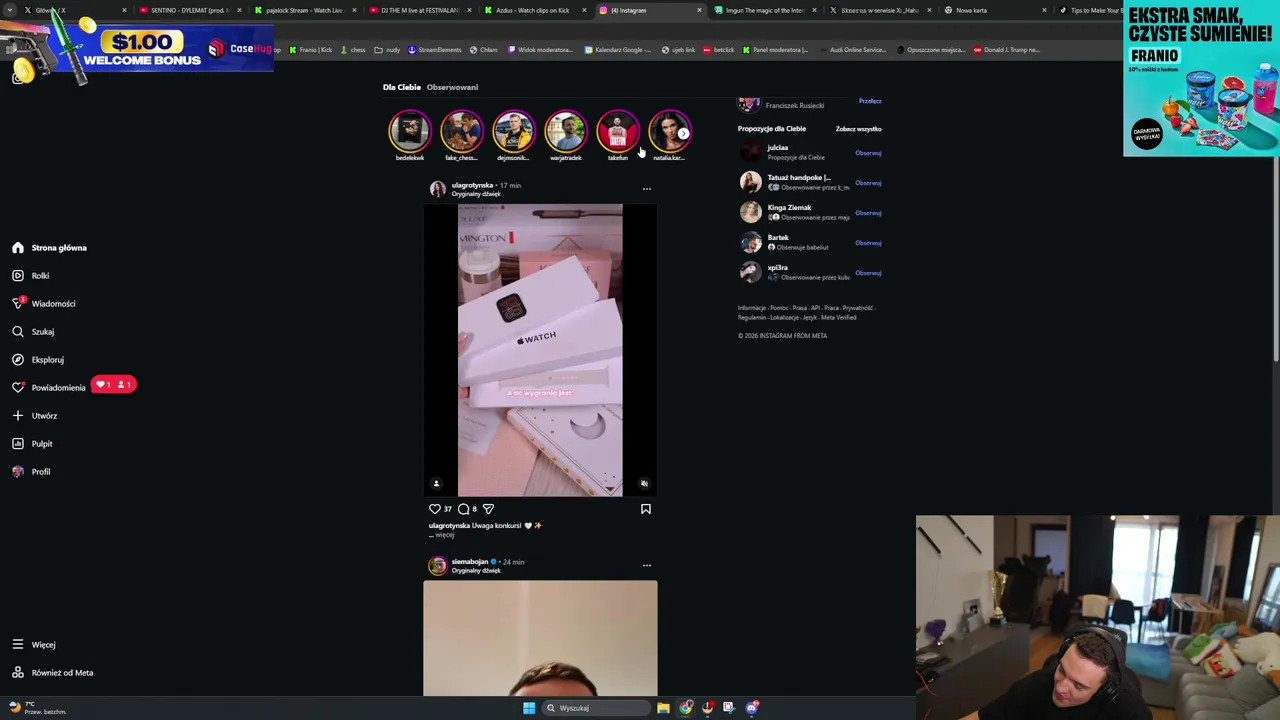
Task: Save the ulagrotynska post with bookmark icon
Action: click(646, 509)
